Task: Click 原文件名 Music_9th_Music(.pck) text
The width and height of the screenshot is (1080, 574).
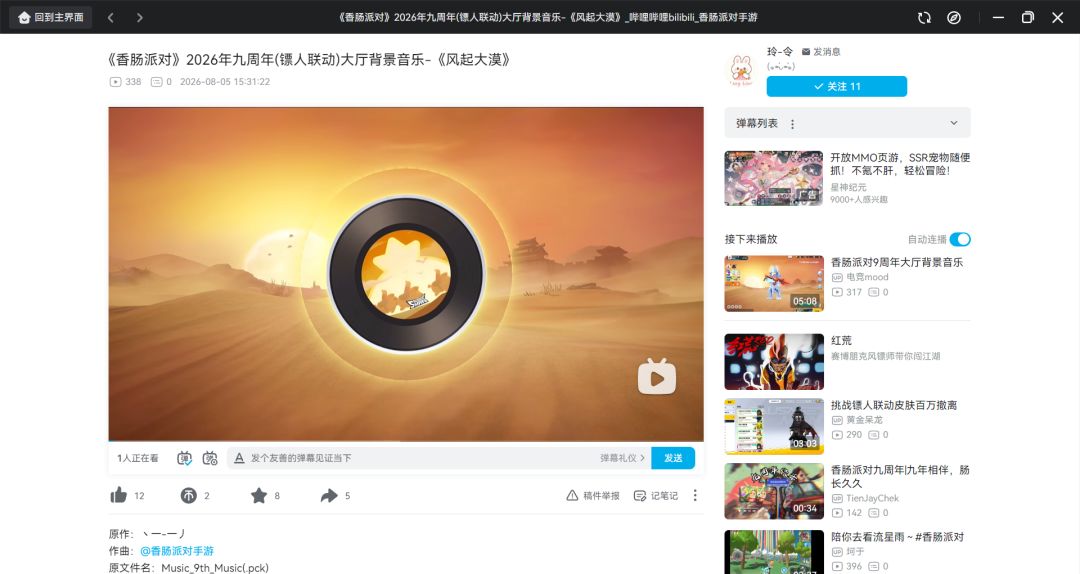Action: point(189,568)
